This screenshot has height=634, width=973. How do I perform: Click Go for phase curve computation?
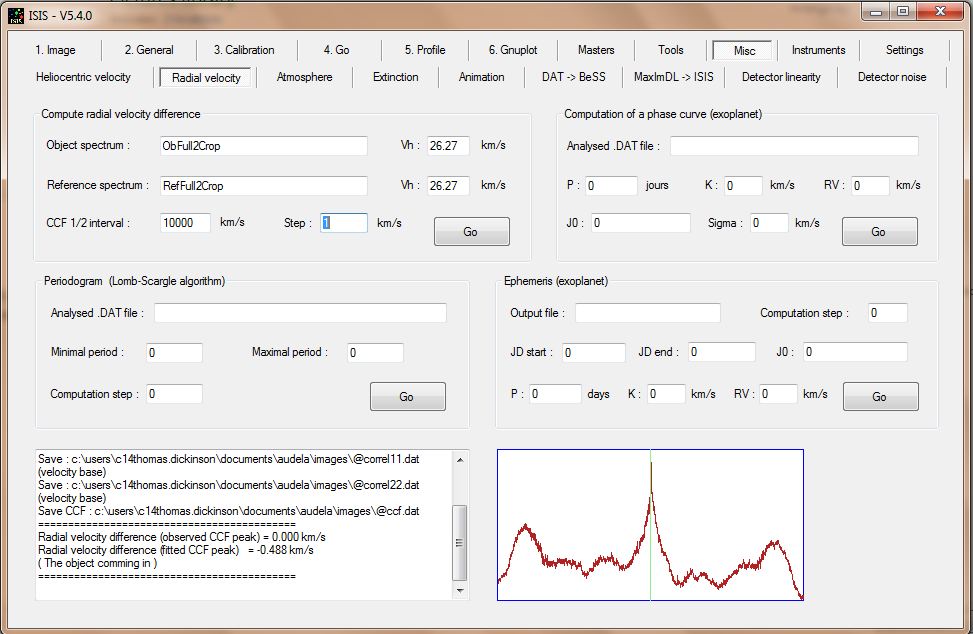coord(879,231)
